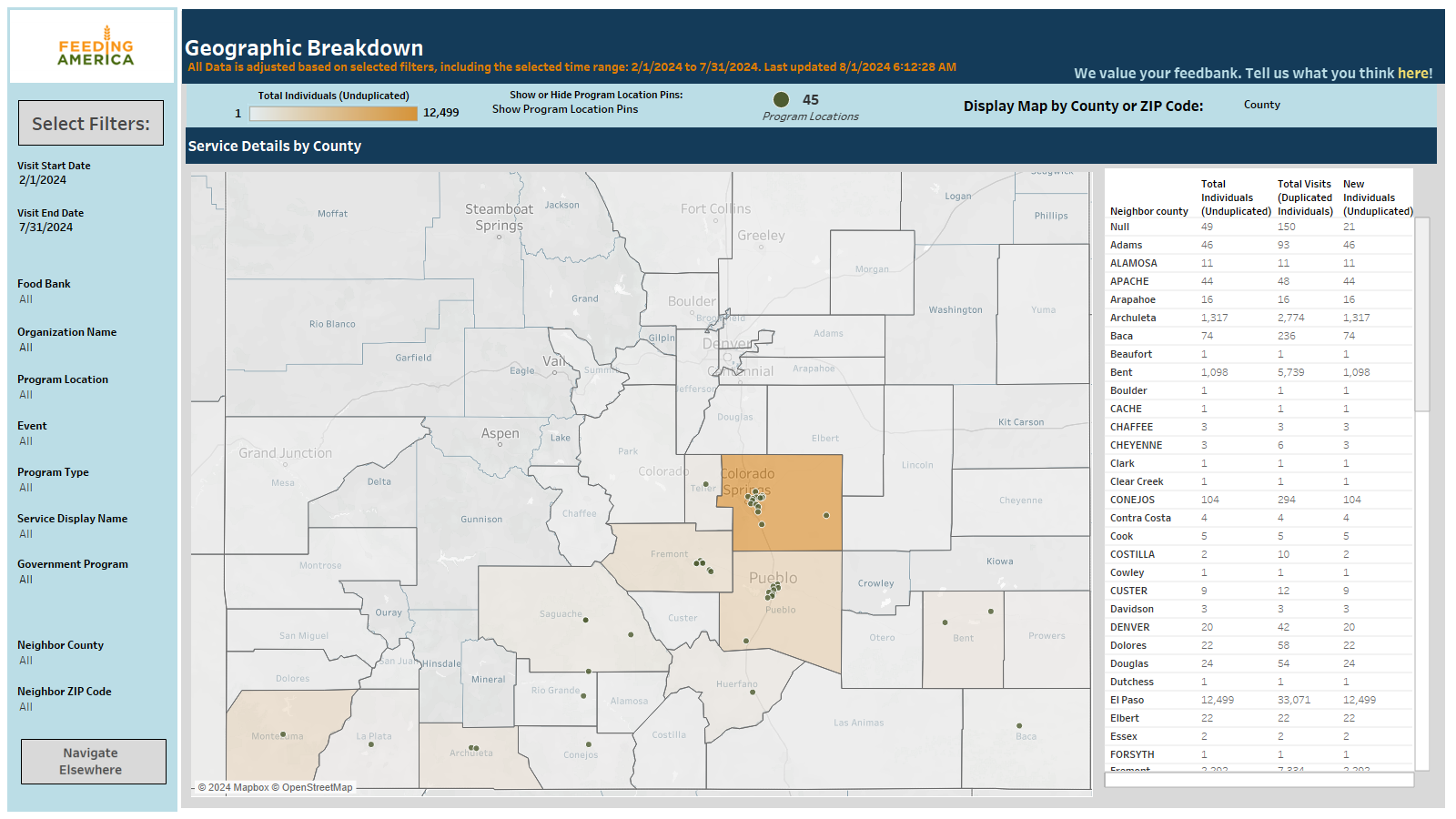The width and height of the screenshot is (1456, 819).
Task: Select the Bent row in table
Action: click(x=1260, y=372)
